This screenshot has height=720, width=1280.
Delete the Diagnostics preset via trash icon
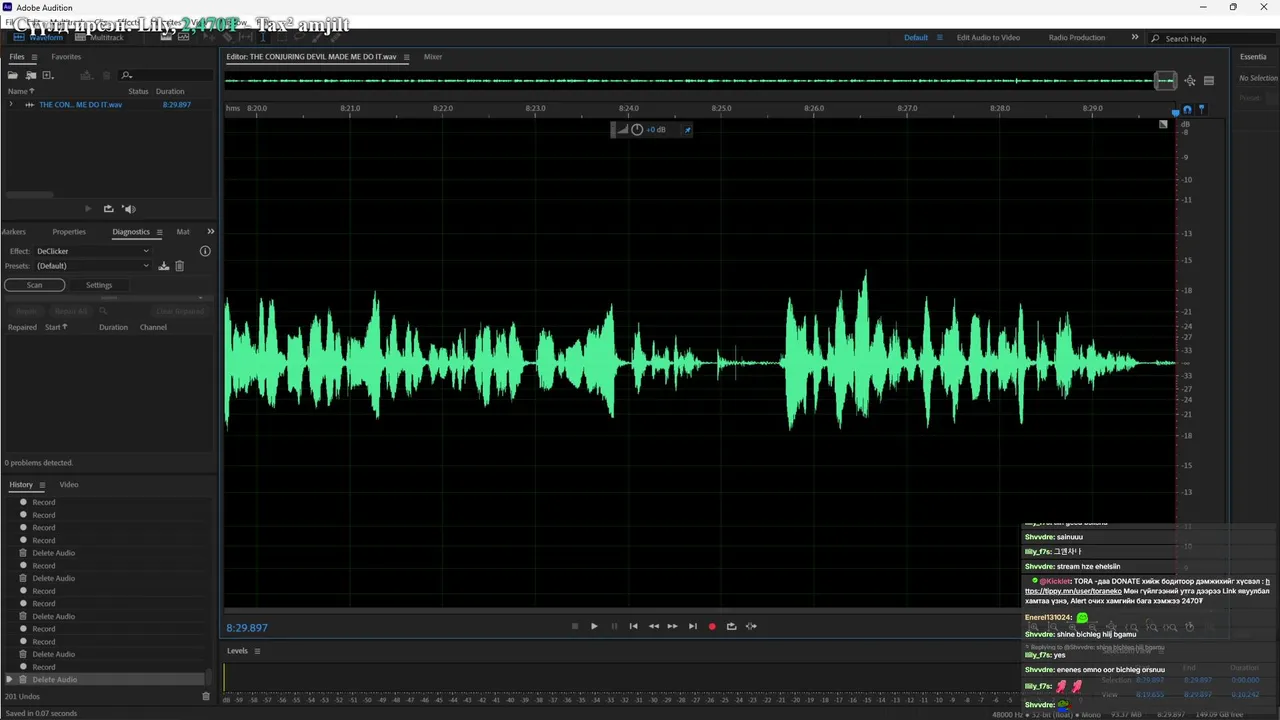pos(180,266)
